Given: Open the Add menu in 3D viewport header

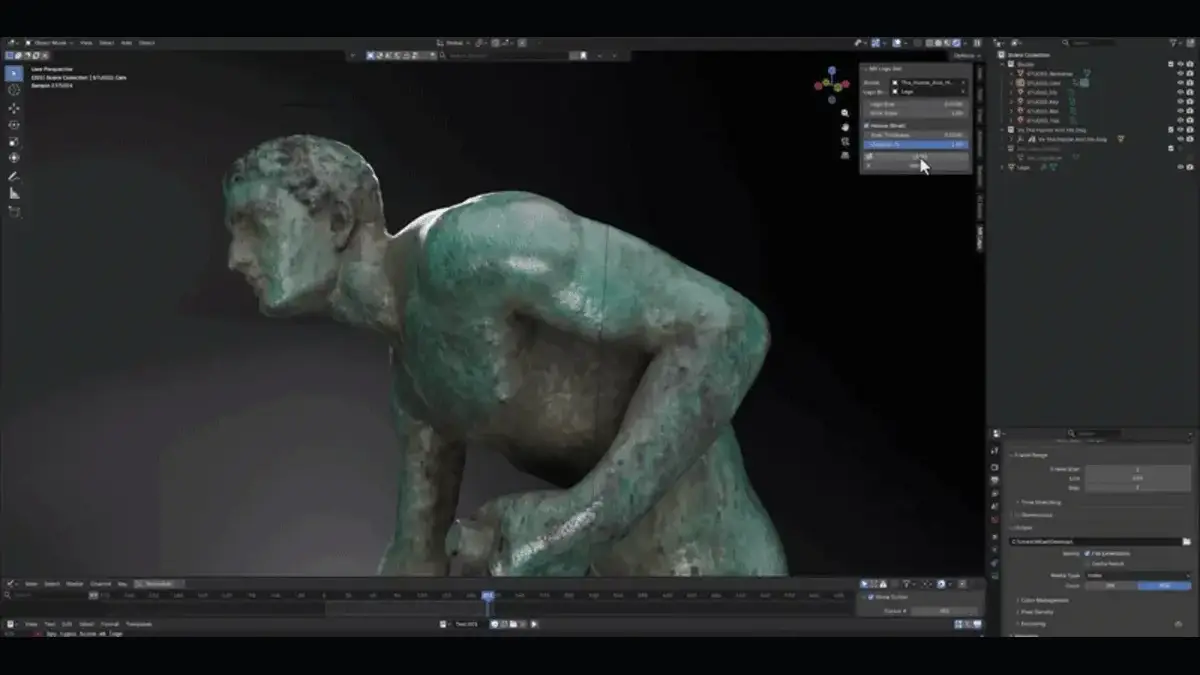Looking at the screenshot, I should coord(127,43).
